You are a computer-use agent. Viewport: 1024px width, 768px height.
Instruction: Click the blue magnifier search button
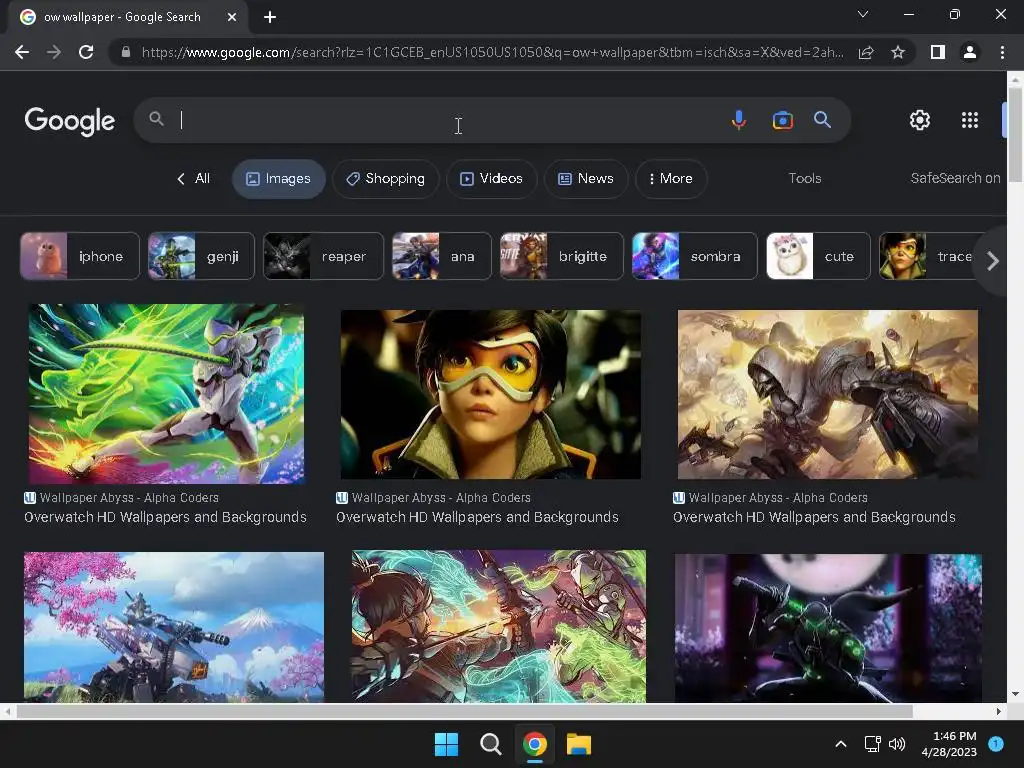point(822,120)
